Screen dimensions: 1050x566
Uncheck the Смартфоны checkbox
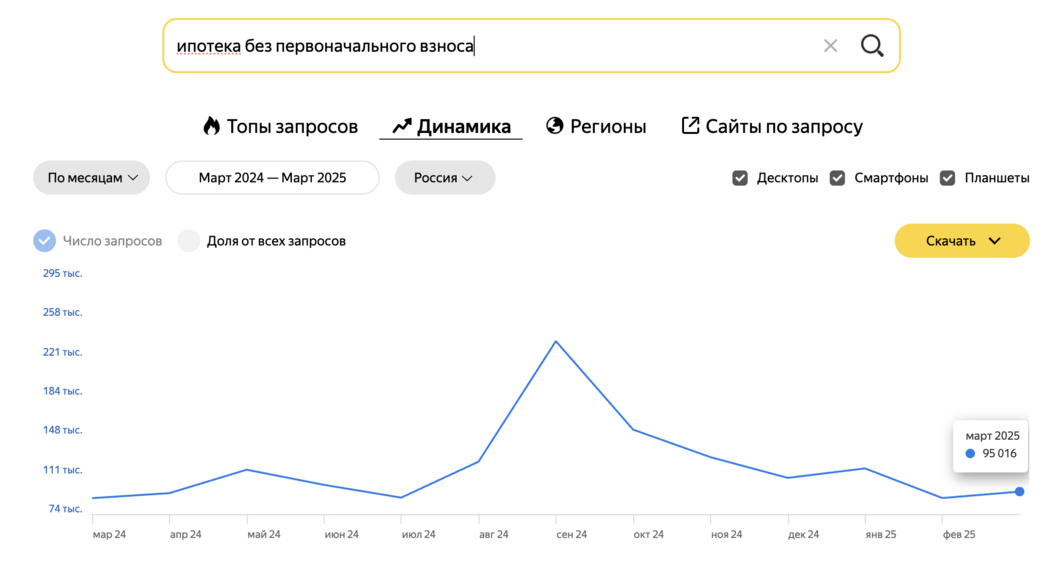[x=837, y=178]
